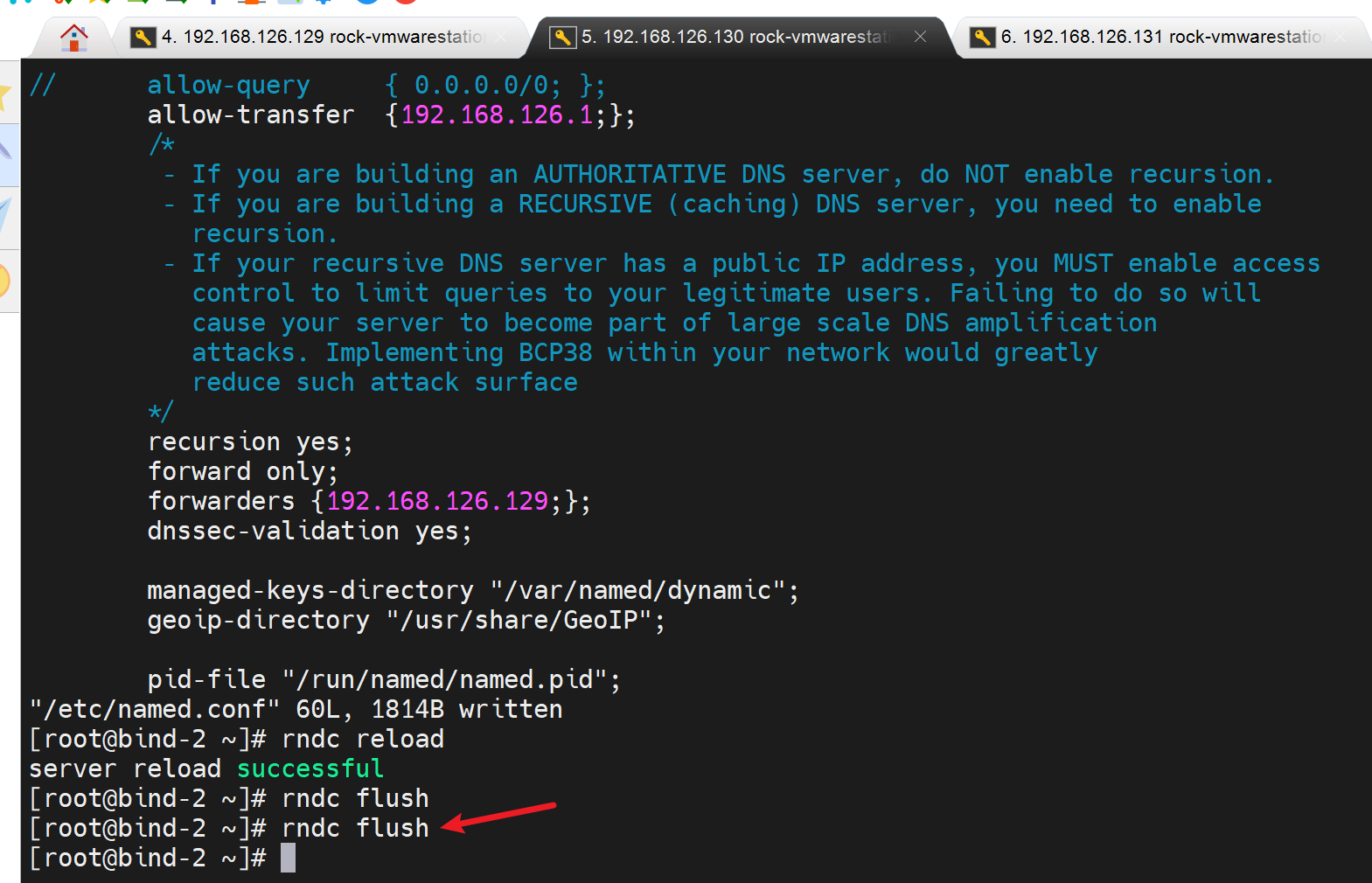The width and height of the screenshot is (1372, 883).
Task: Click the 'managed-keys-directory' line
Action: (x=473, y=590)
